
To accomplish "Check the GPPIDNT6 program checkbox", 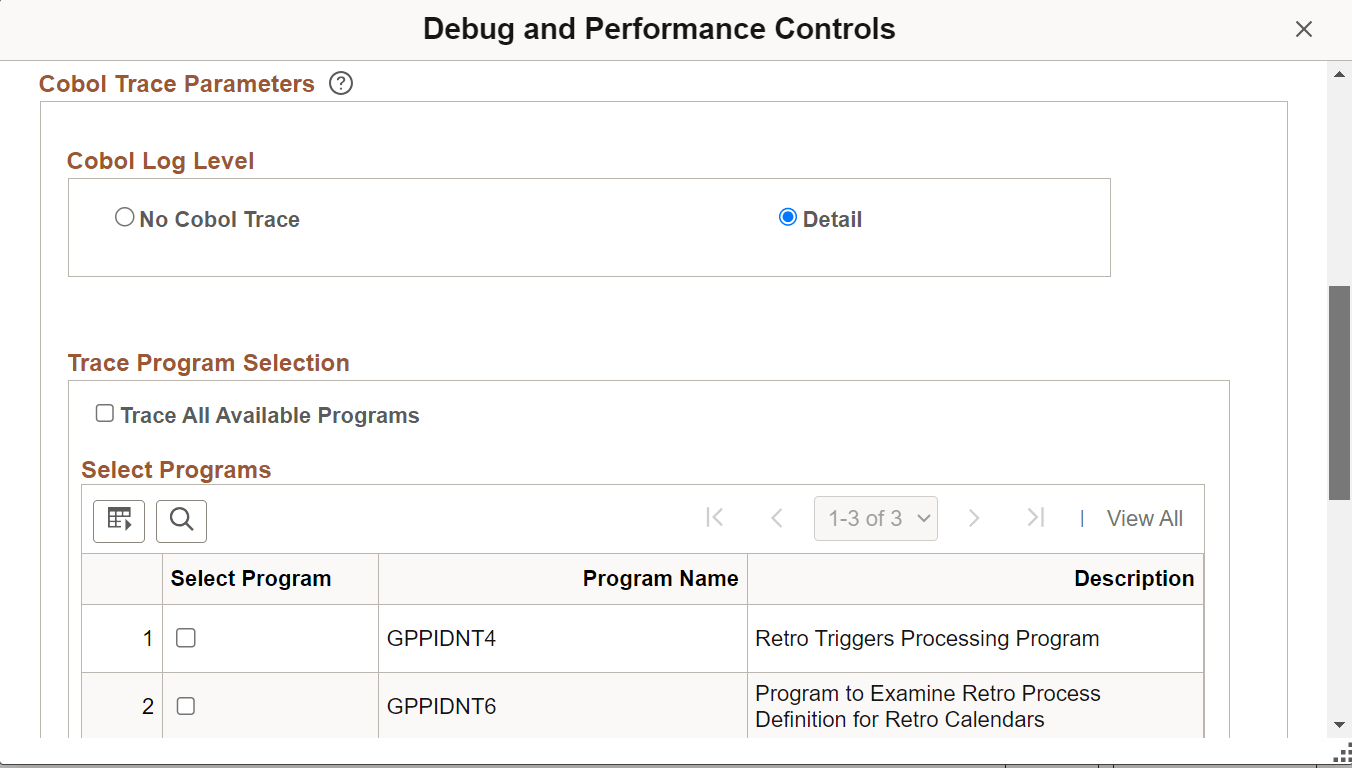I will (x=185, y=706).
